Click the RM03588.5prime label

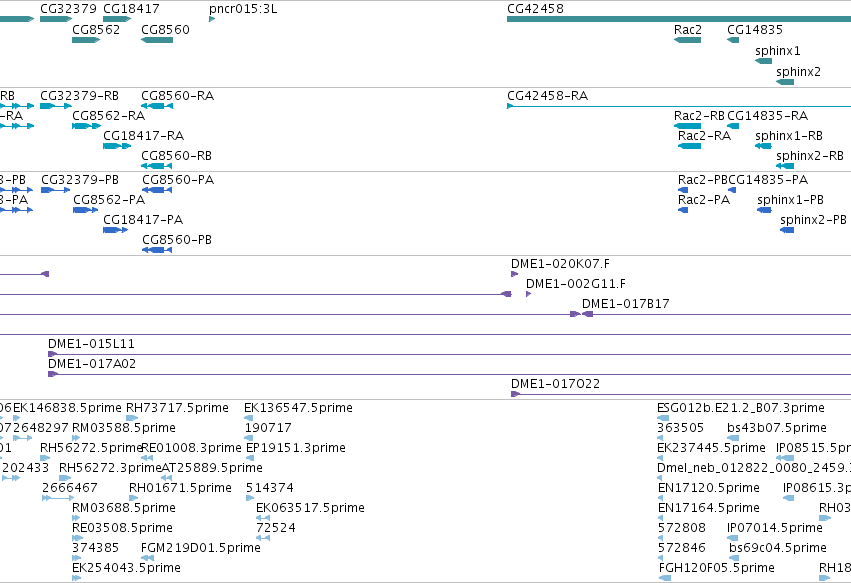tap(124, 428)
